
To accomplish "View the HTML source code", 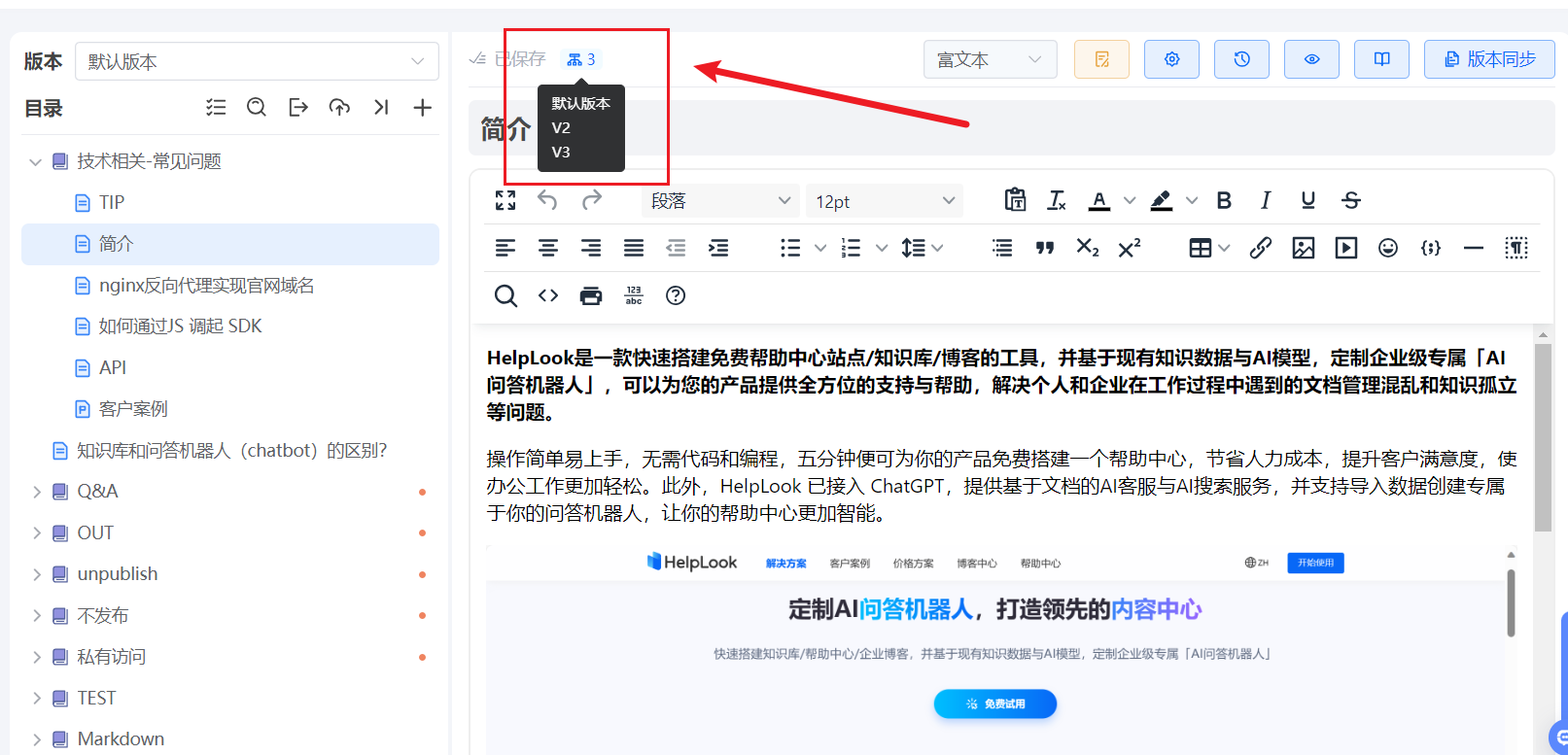I will (548, 295).
